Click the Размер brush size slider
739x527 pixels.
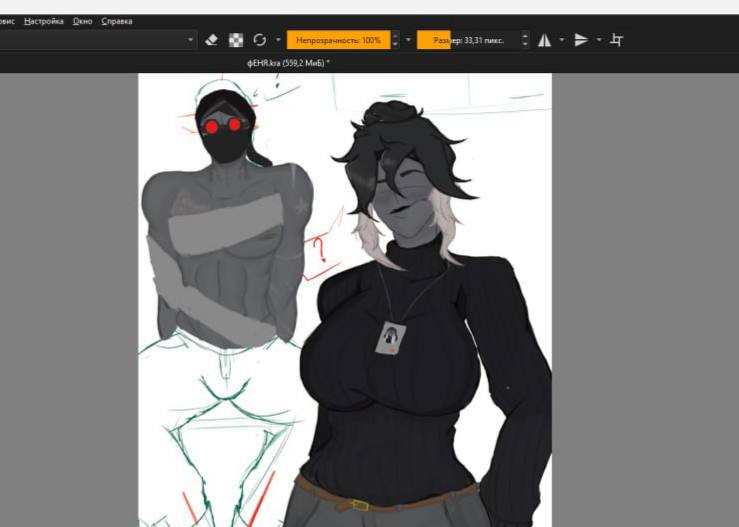(468, 40)
